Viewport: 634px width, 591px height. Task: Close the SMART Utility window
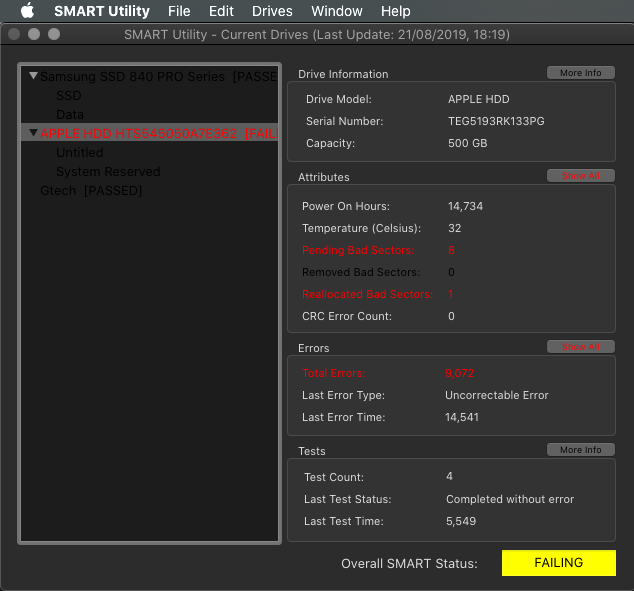pos(14,34)
